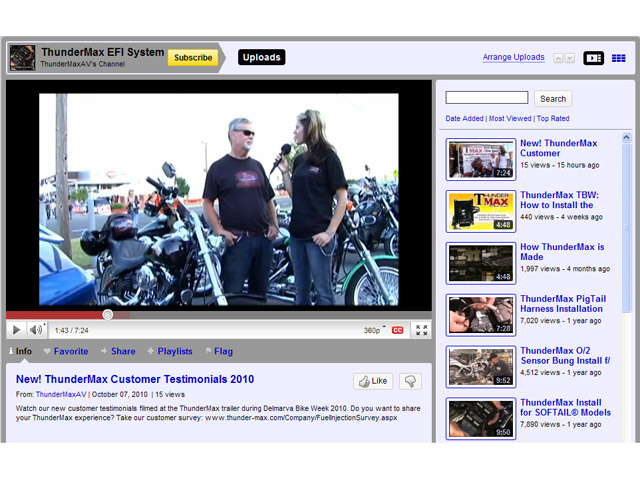
Task: Switch to grid view layout icon
Action: 618,58
